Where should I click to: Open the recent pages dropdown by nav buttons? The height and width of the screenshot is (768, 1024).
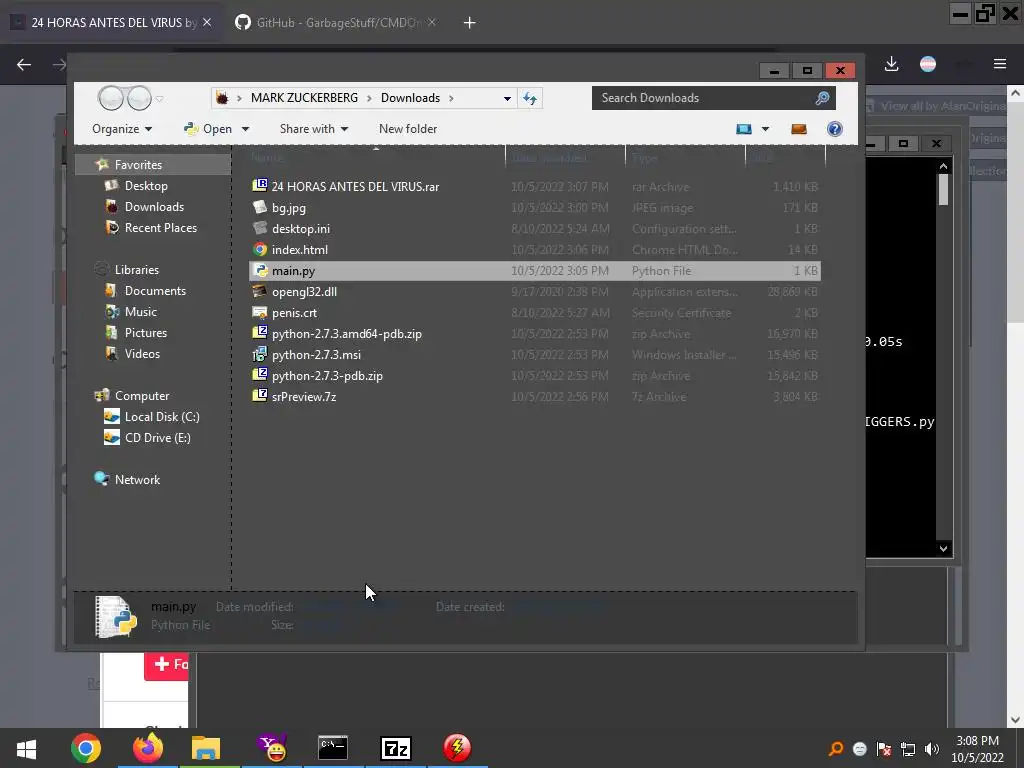159,99
